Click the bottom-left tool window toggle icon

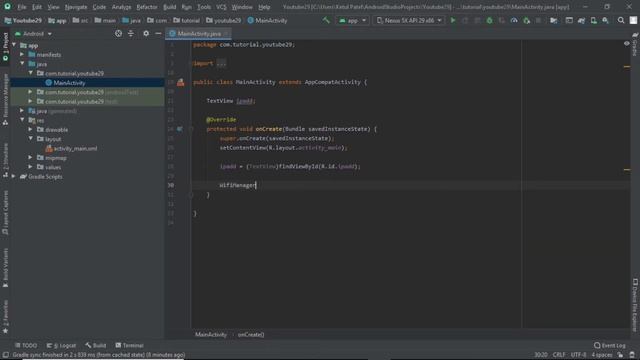point(5,355)
